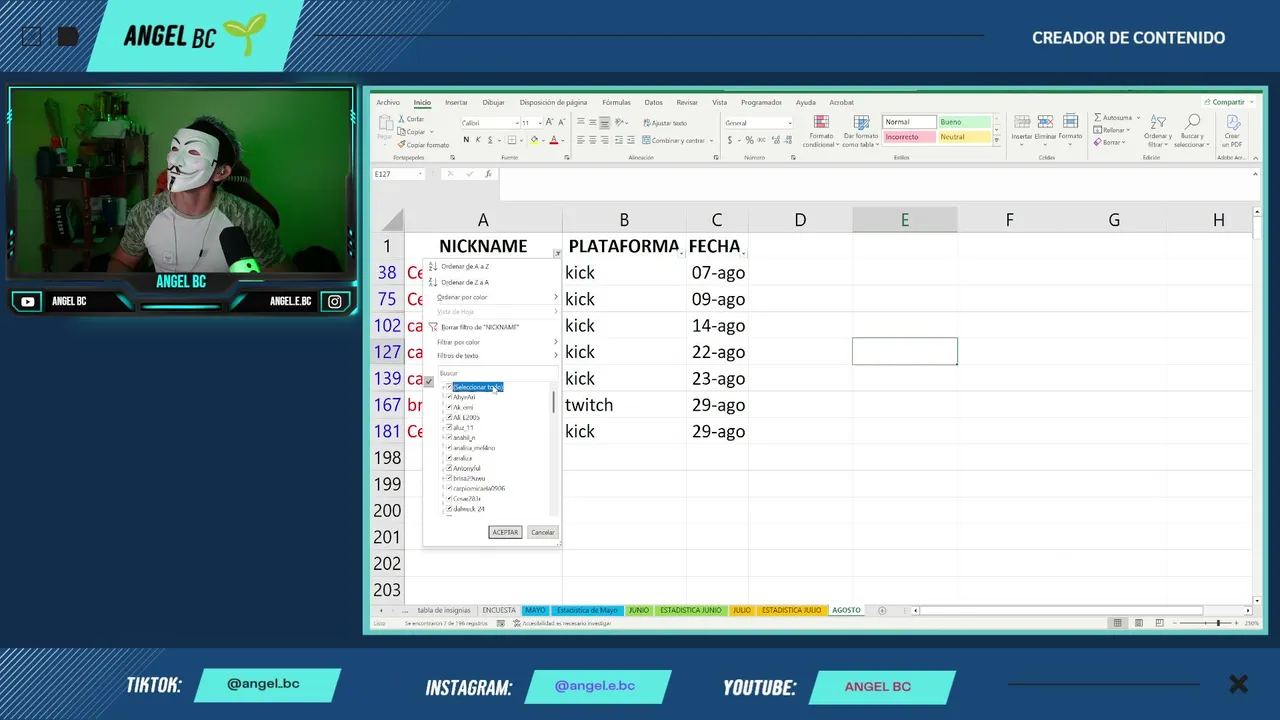
Task: Sort with Ordenar de Z a A
Action: click(464, 283)
